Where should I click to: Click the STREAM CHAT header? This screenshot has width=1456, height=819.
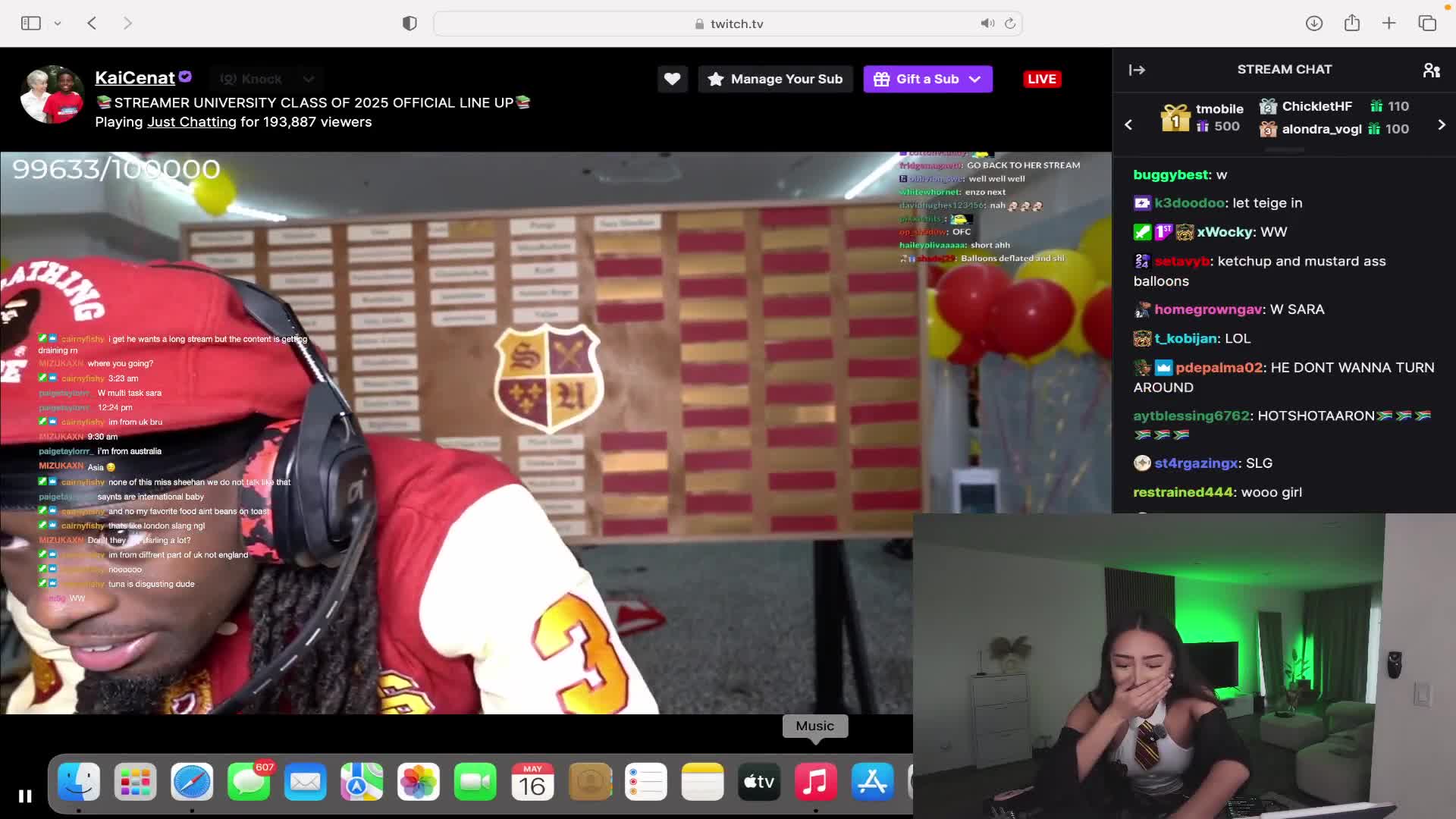tap(1285, 70)
